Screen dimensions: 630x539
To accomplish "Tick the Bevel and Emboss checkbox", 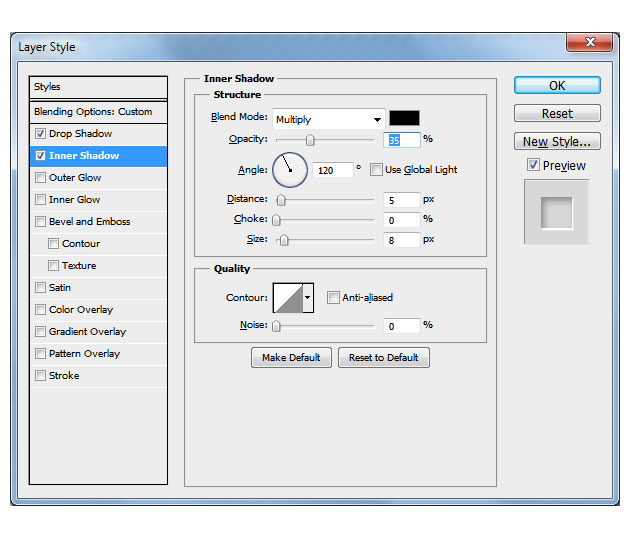I will pyautogui.click(x=40, y=222).
